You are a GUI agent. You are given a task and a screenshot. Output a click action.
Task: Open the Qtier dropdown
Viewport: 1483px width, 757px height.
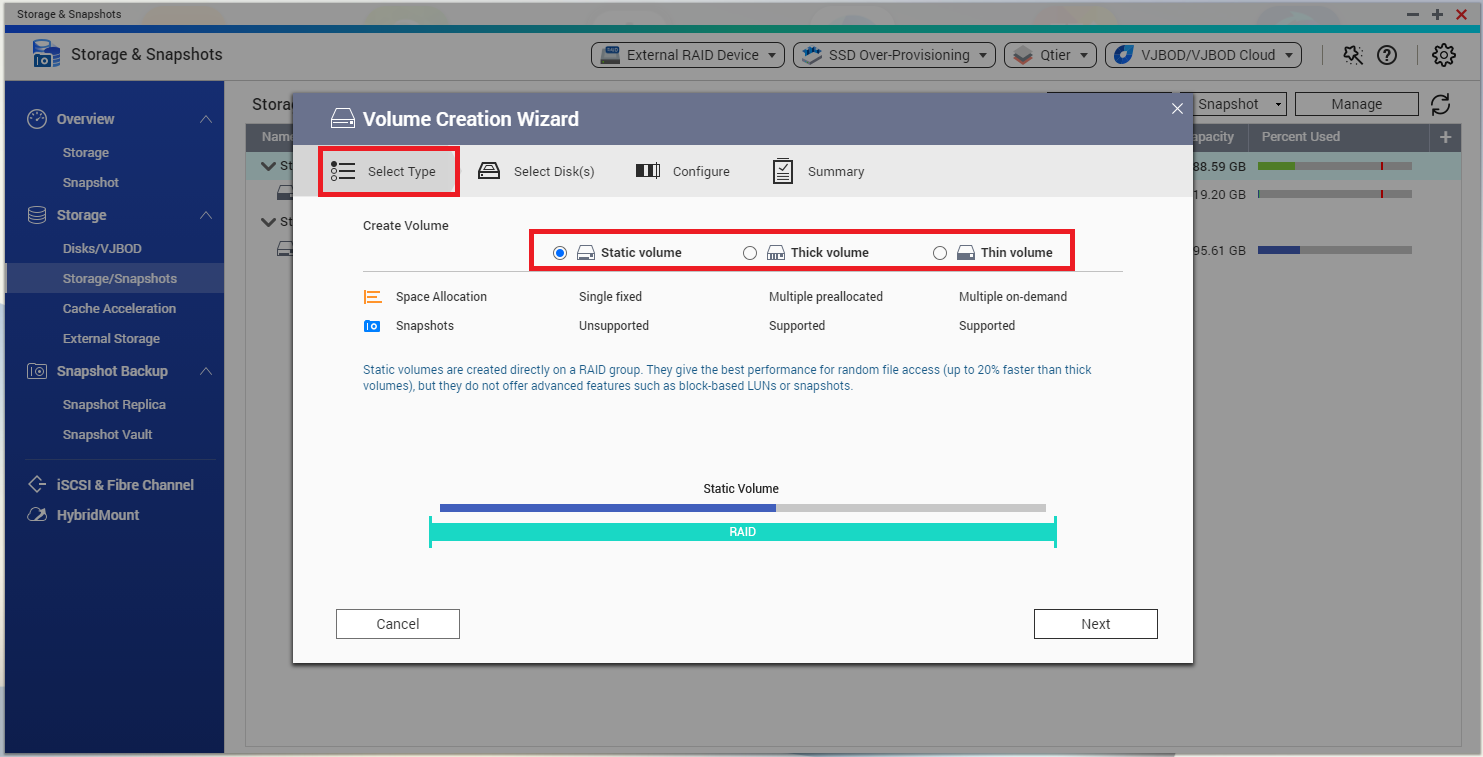point(1050,55)
